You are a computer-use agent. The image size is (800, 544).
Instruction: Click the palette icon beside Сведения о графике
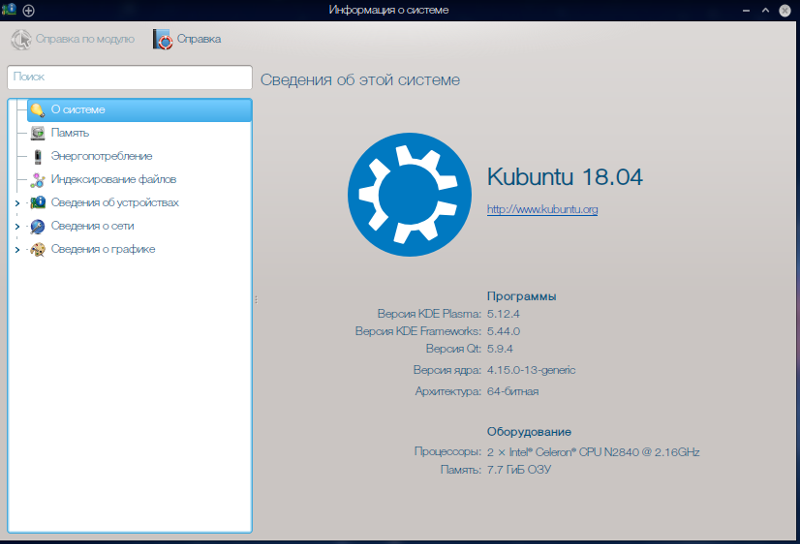click(37, 250)
